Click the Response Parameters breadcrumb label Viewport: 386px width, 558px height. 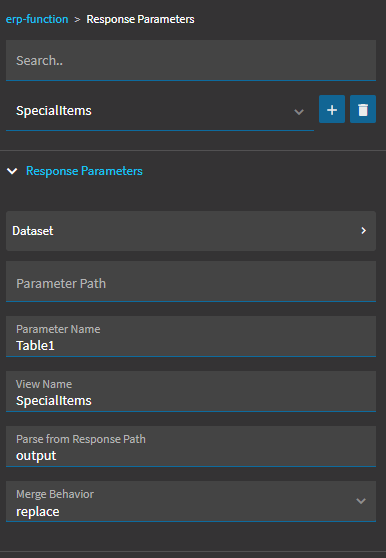coord(141,19)
